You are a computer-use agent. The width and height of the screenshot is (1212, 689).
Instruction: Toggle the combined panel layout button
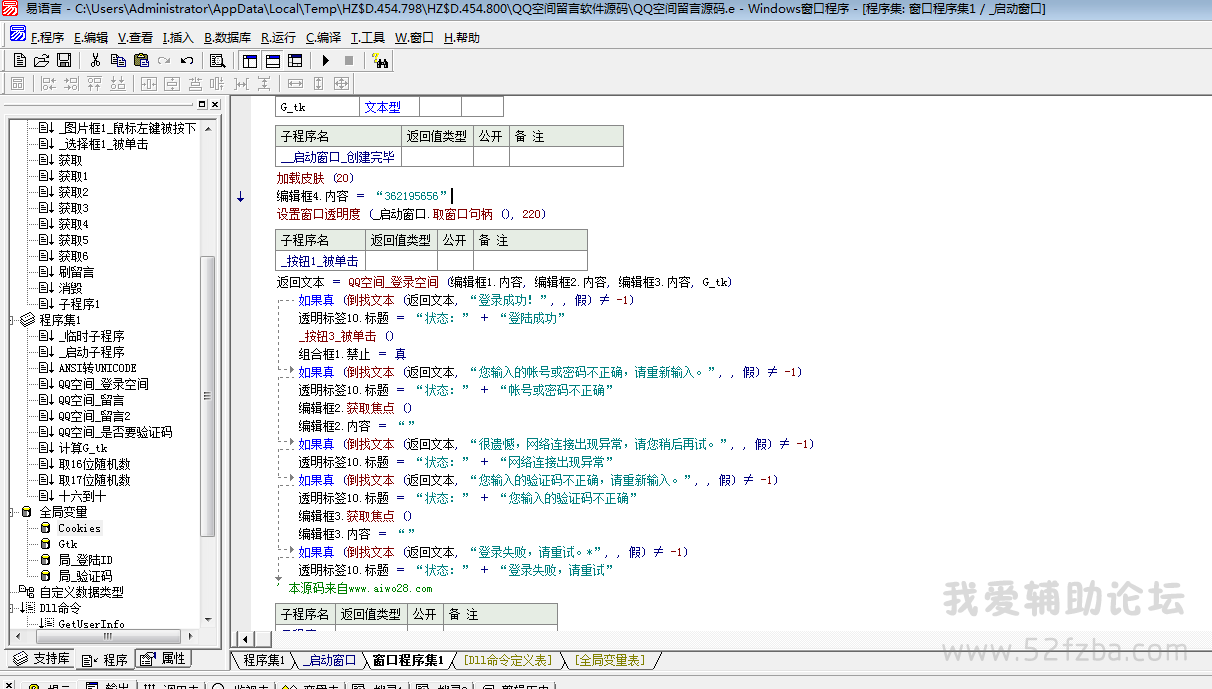pos(295,60)
